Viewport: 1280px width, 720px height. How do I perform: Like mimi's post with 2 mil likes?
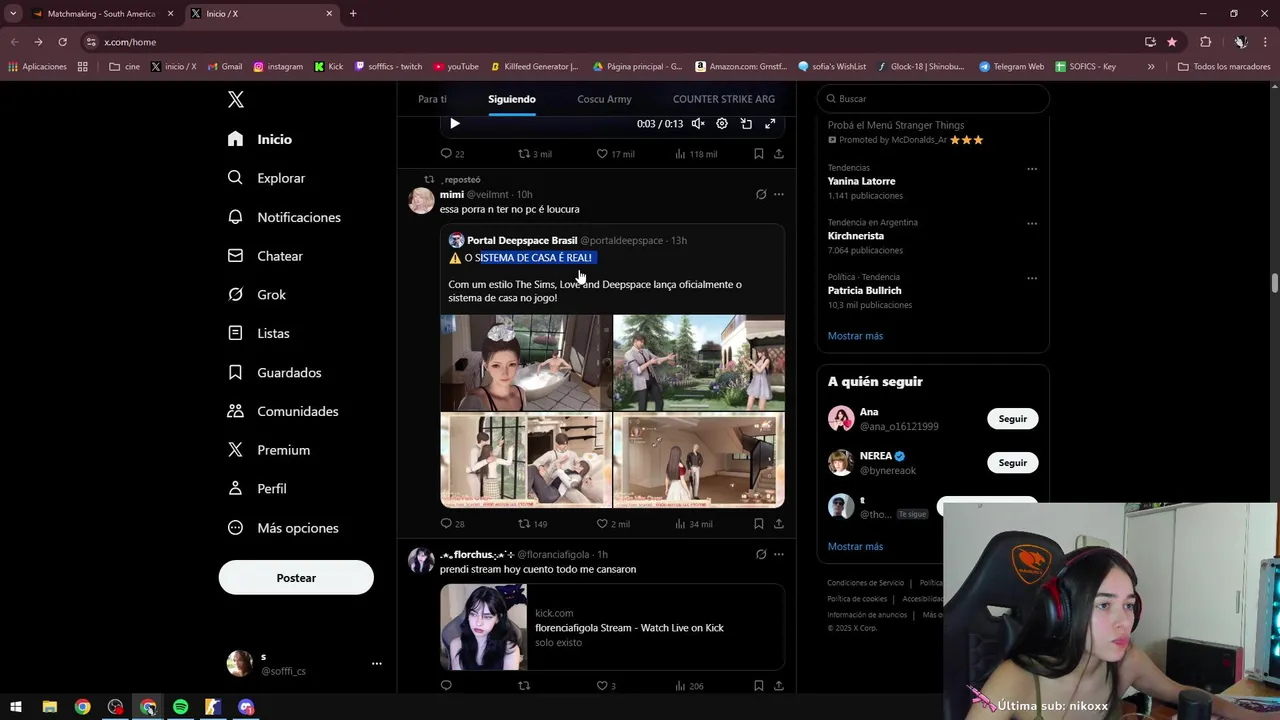[x=613, y=524]
